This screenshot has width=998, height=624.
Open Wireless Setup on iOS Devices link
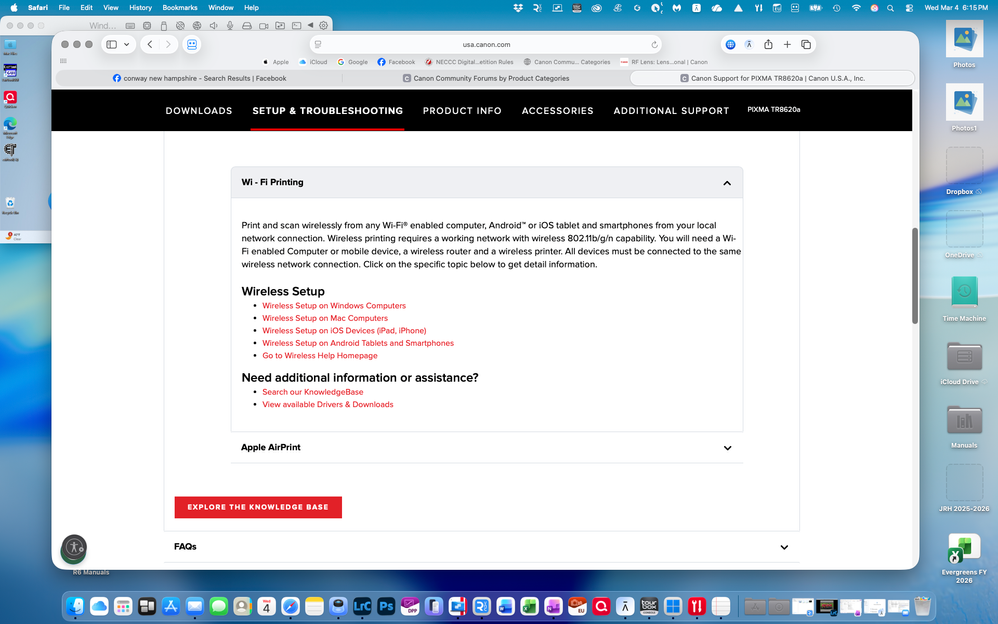(344, 330)
